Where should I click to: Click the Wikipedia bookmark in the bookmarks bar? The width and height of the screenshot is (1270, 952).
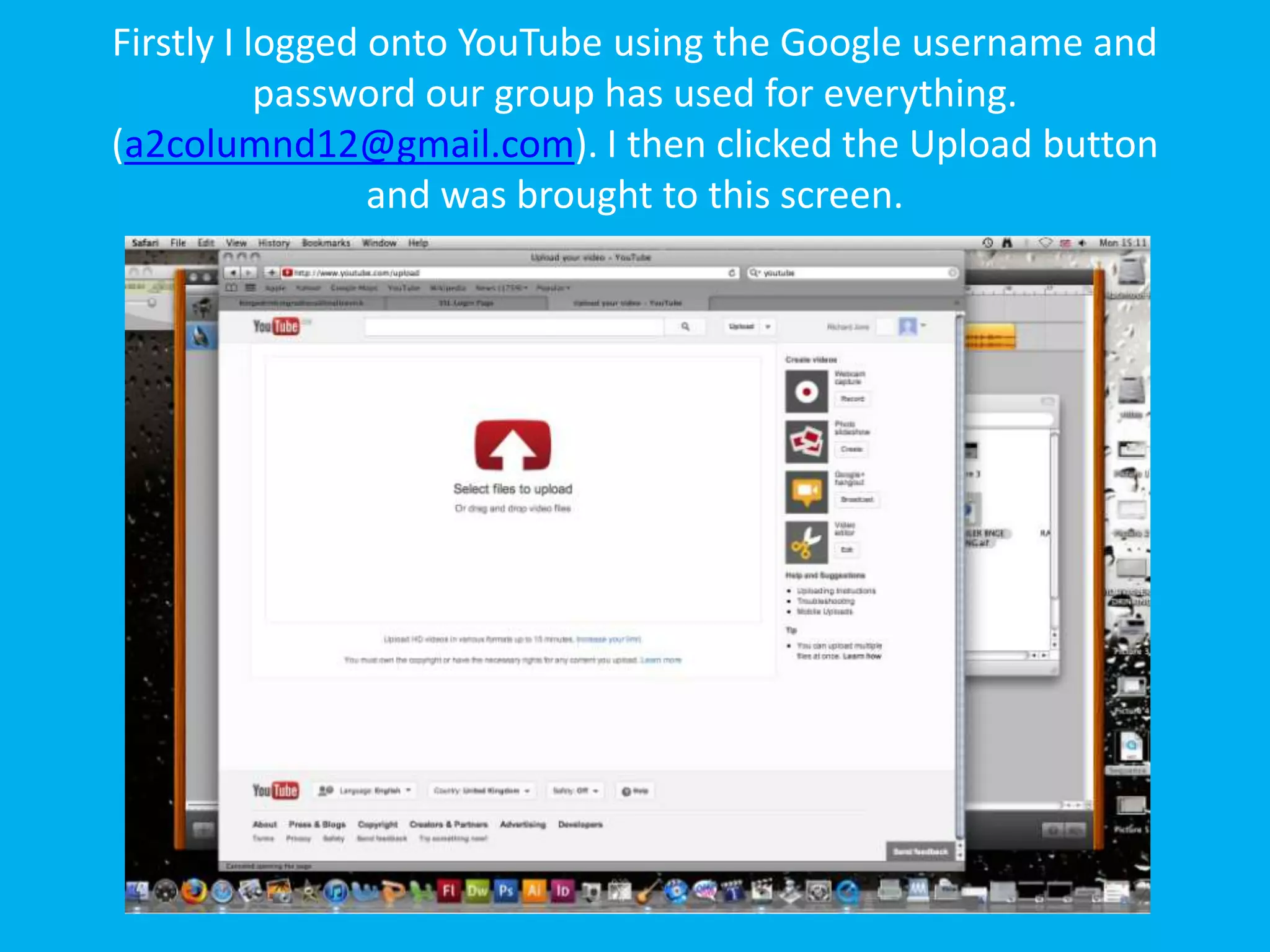(448, 288)
